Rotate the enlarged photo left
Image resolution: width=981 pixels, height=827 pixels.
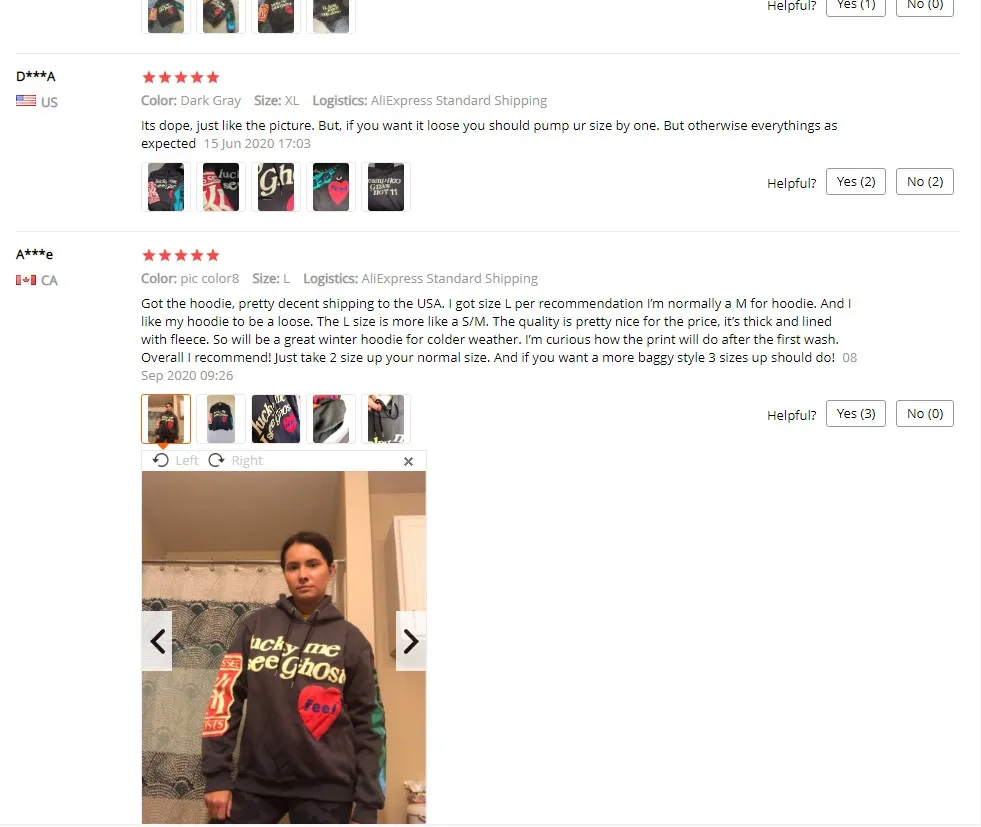[x=176, y=460]
